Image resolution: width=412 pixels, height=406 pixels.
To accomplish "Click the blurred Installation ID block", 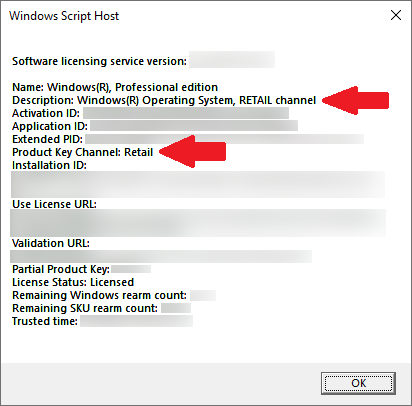I will [x=198, y=184].
